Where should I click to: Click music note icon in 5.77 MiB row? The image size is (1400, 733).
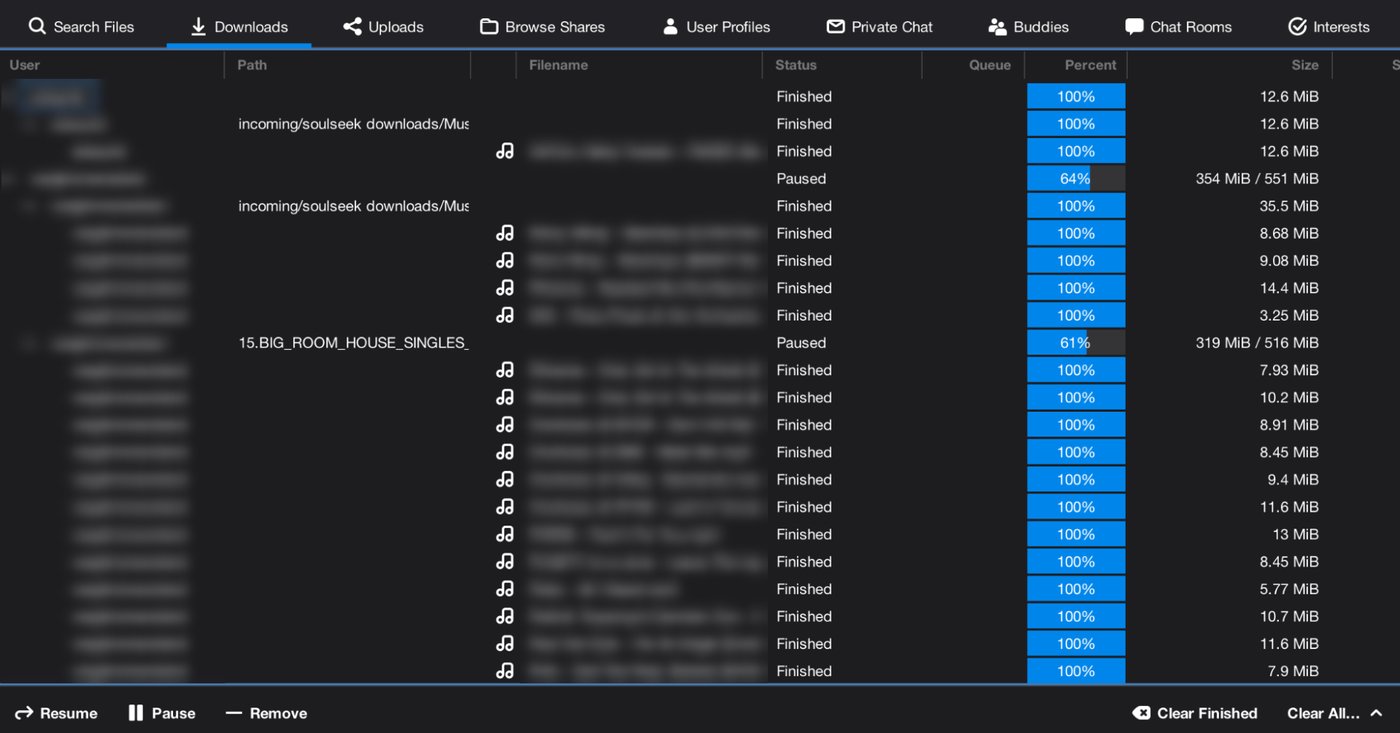pos(505,589)
